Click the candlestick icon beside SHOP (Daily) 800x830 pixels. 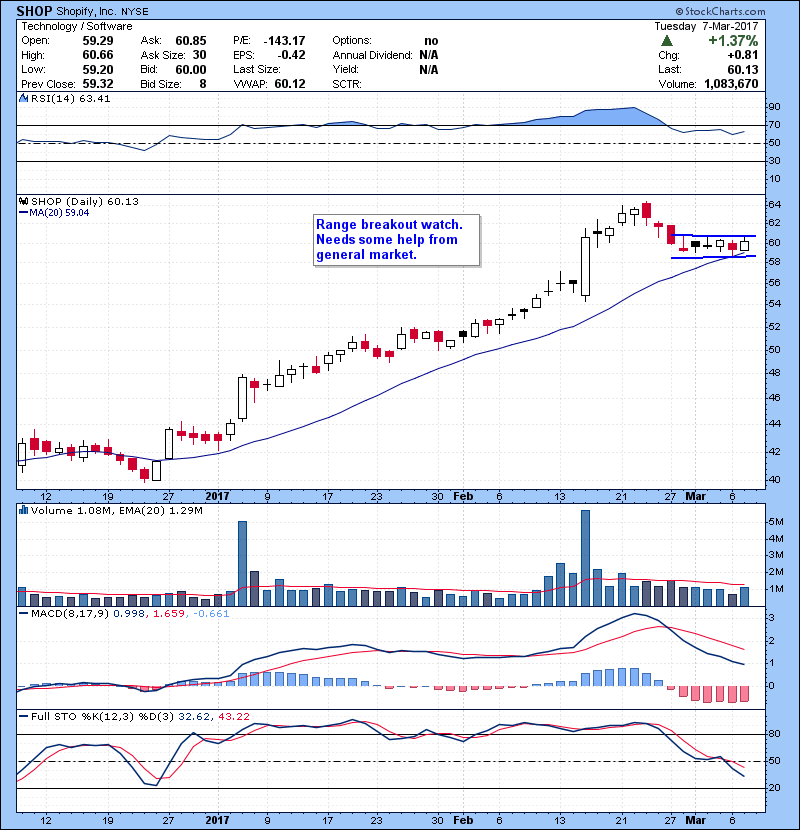pos(23,202)
